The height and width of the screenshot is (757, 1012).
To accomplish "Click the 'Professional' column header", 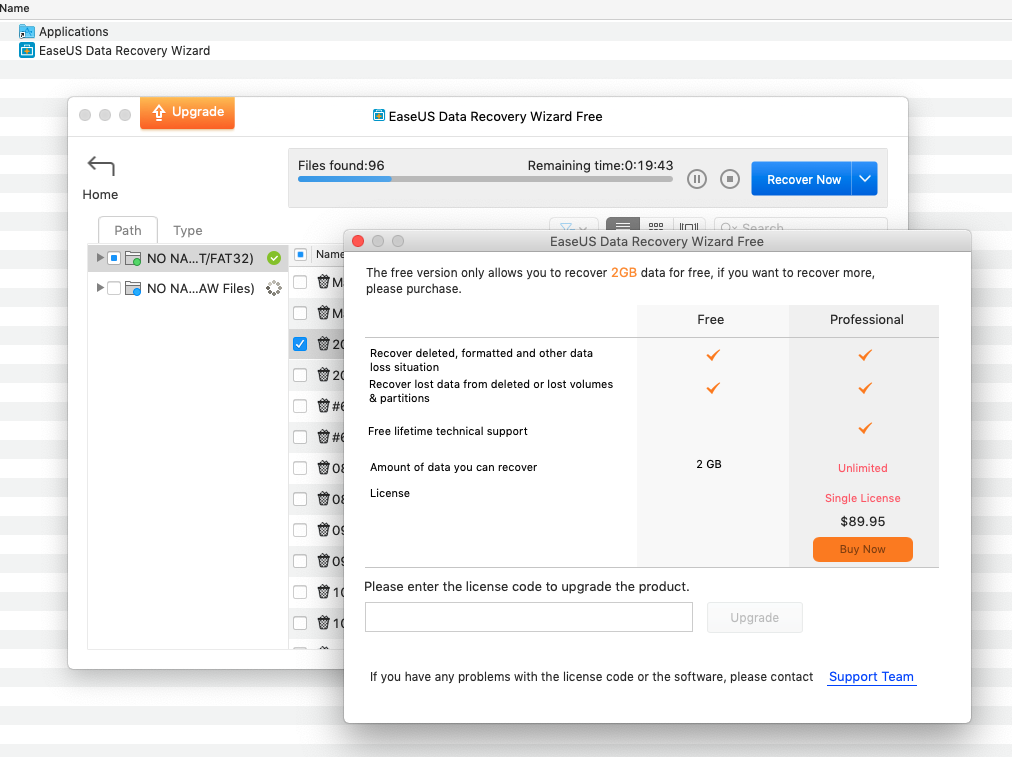I will coord(867,319).
